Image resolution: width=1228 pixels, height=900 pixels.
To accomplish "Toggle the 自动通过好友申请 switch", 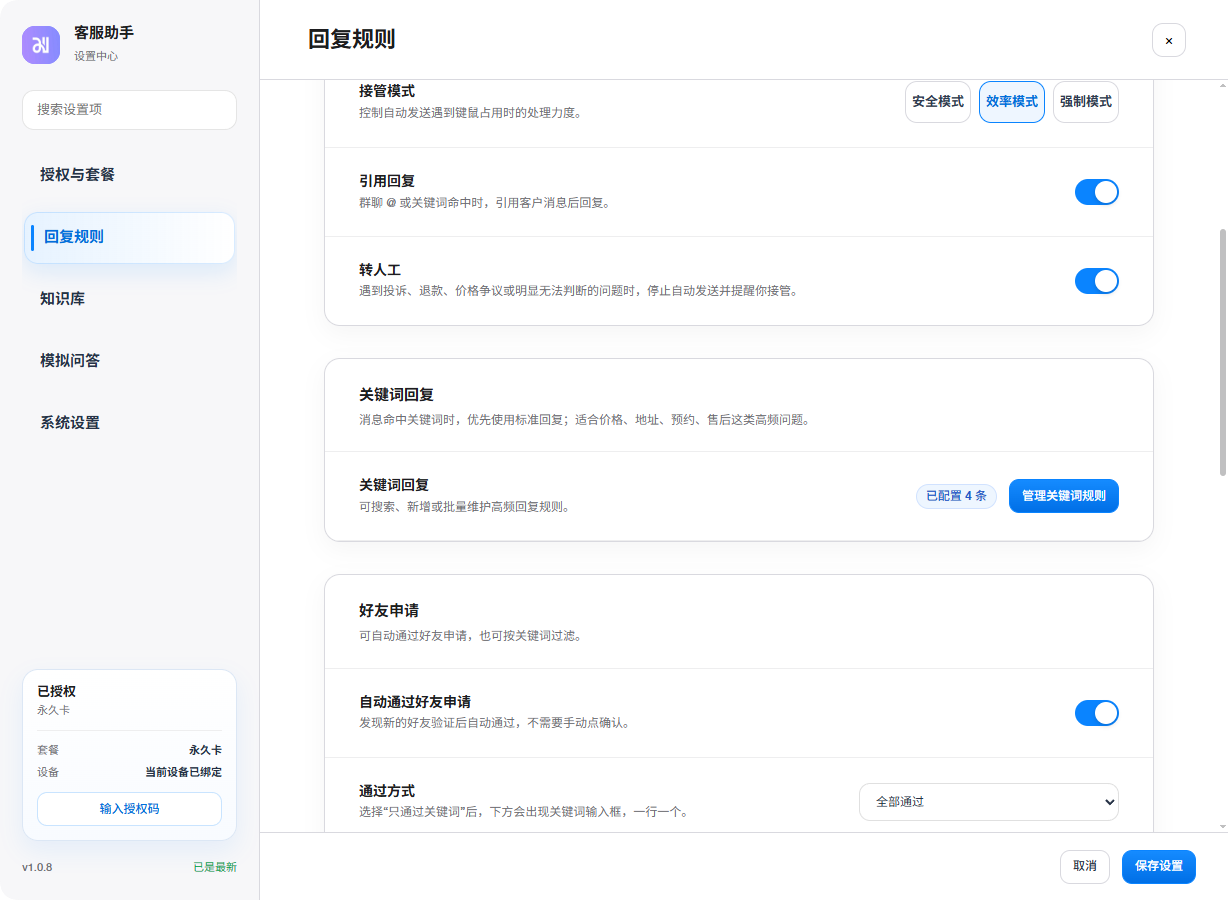I will tap(1097, 713).
